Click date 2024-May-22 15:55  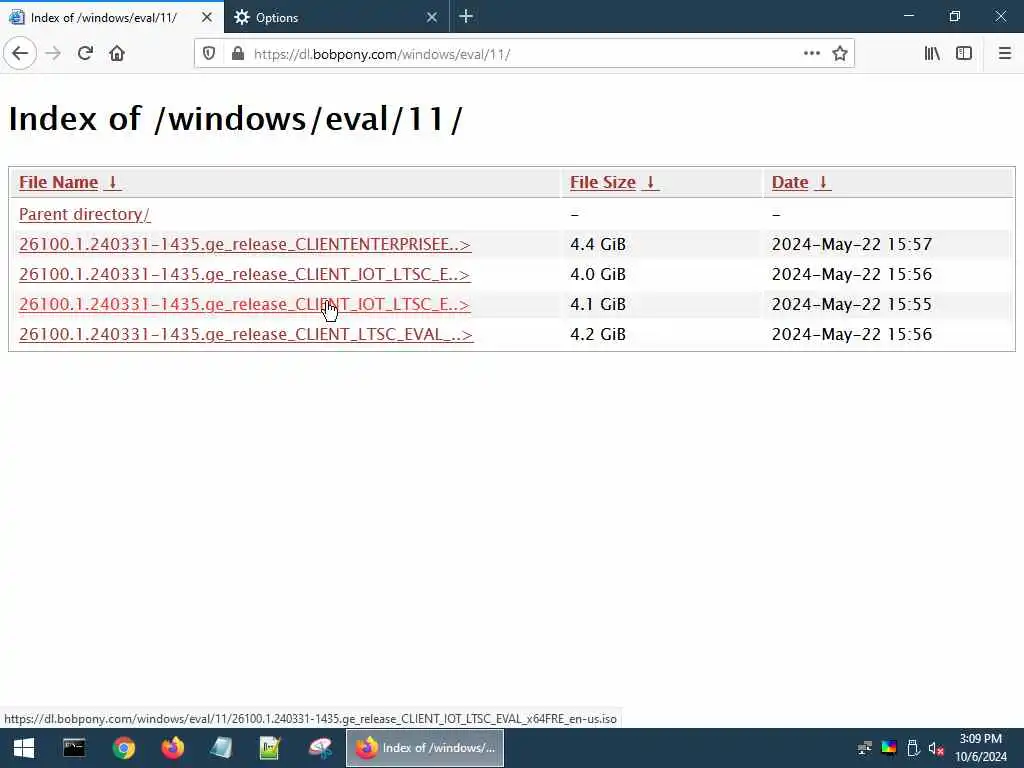(852, 304)
